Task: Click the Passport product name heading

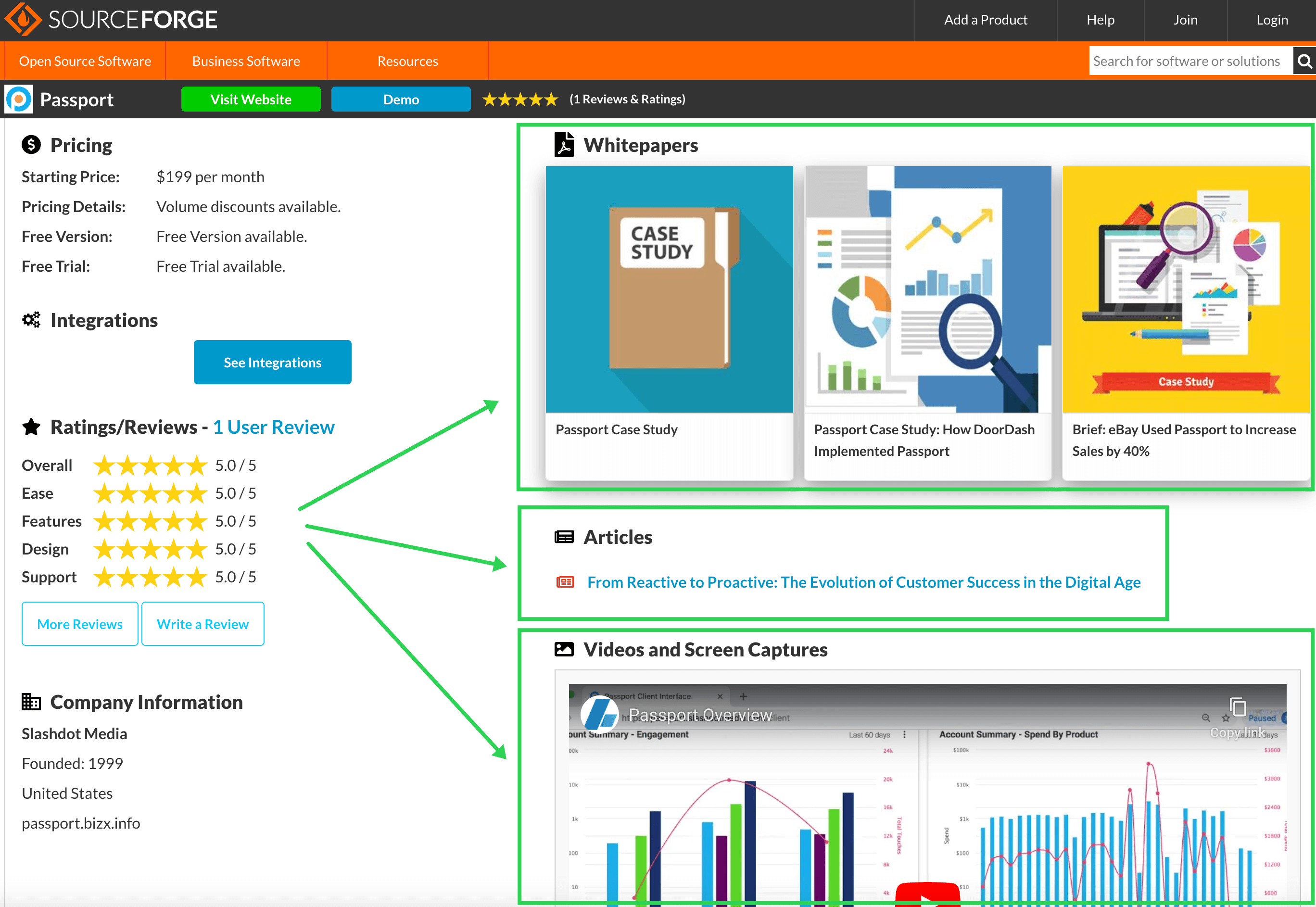Action: [76, 100]
